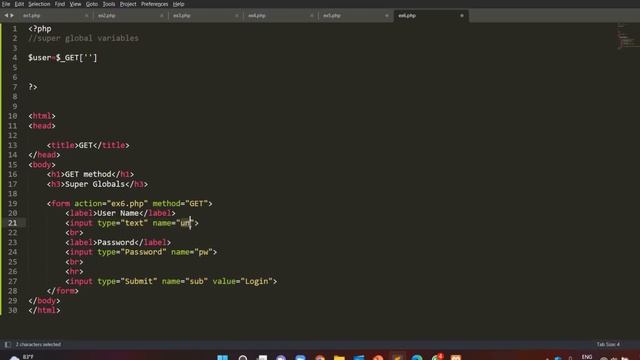The width and height of the screenshot is (640, 360).
Task: Click the "<hr>" tag on line 26
Action: 74,271
